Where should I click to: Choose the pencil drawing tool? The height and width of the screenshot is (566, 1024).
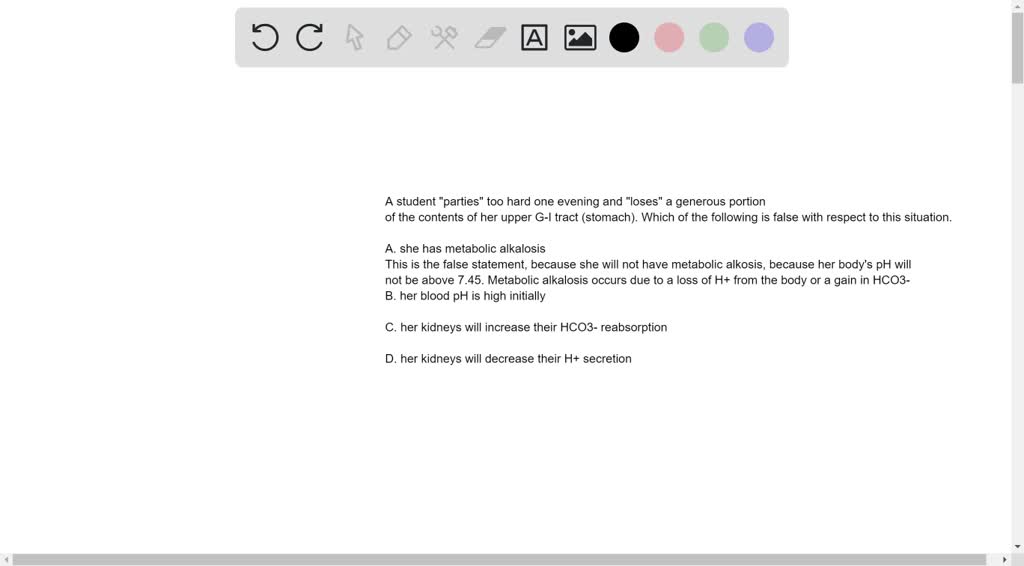(399, 37)
